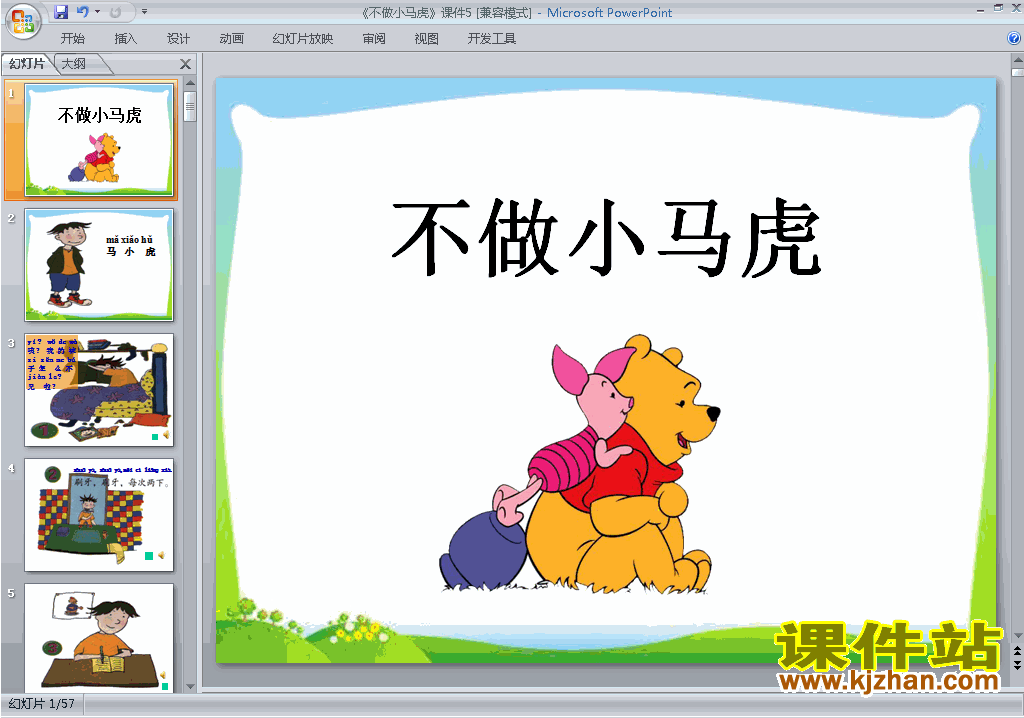Select slide 5 thumbnail in pane
Image resolution: width=1024 pixels, height=718 pixels.
point(99,638)
